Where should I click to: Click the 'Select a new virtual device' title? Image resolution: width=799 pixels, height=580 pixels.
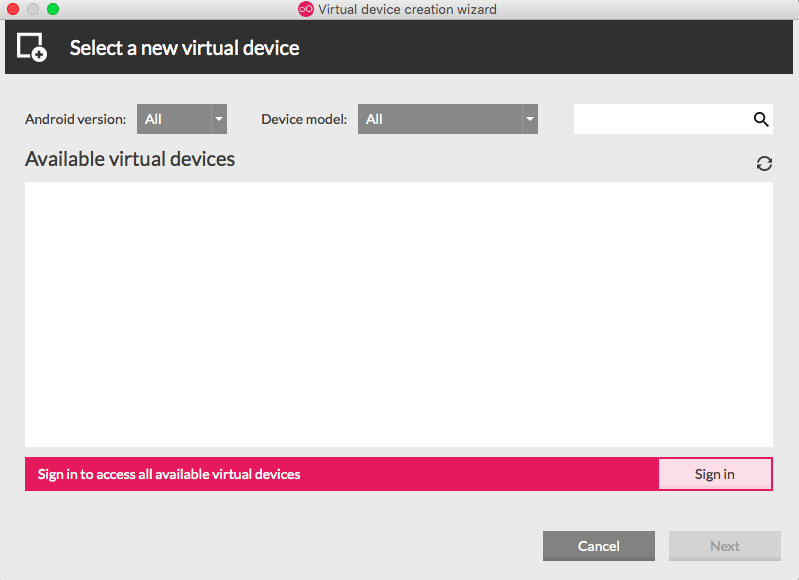[184, 48]
